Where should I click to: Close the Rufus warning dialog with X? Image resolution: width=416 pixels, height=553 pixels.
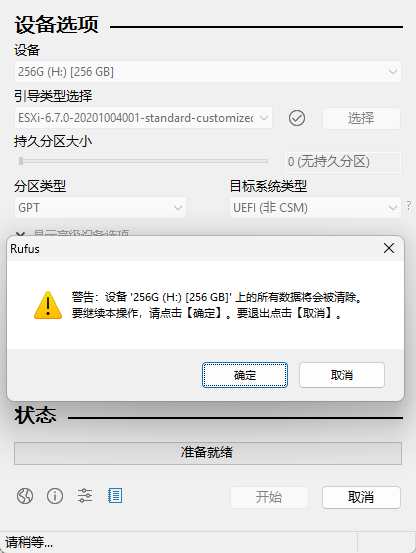389,248
